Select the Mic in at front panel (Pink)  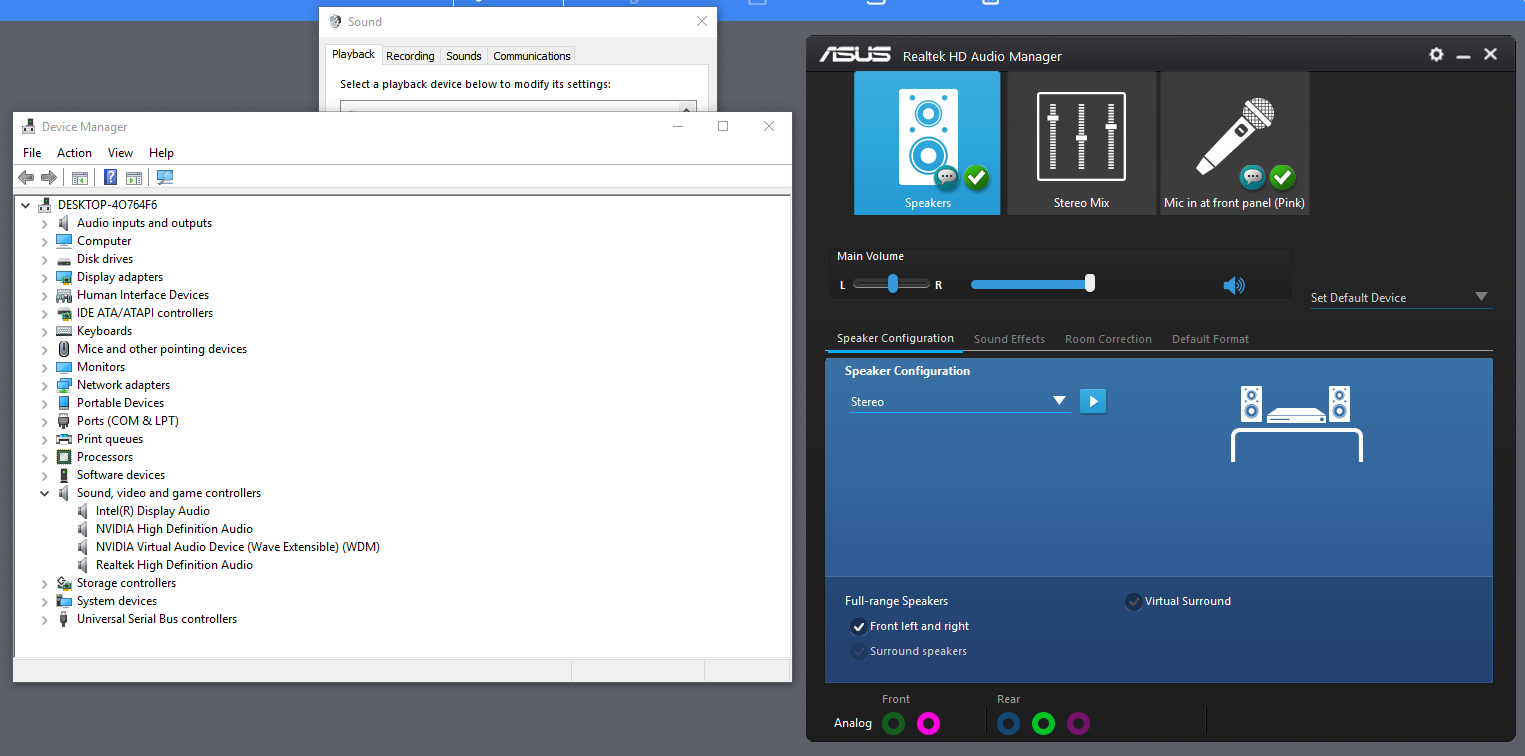pos(1233,140)
